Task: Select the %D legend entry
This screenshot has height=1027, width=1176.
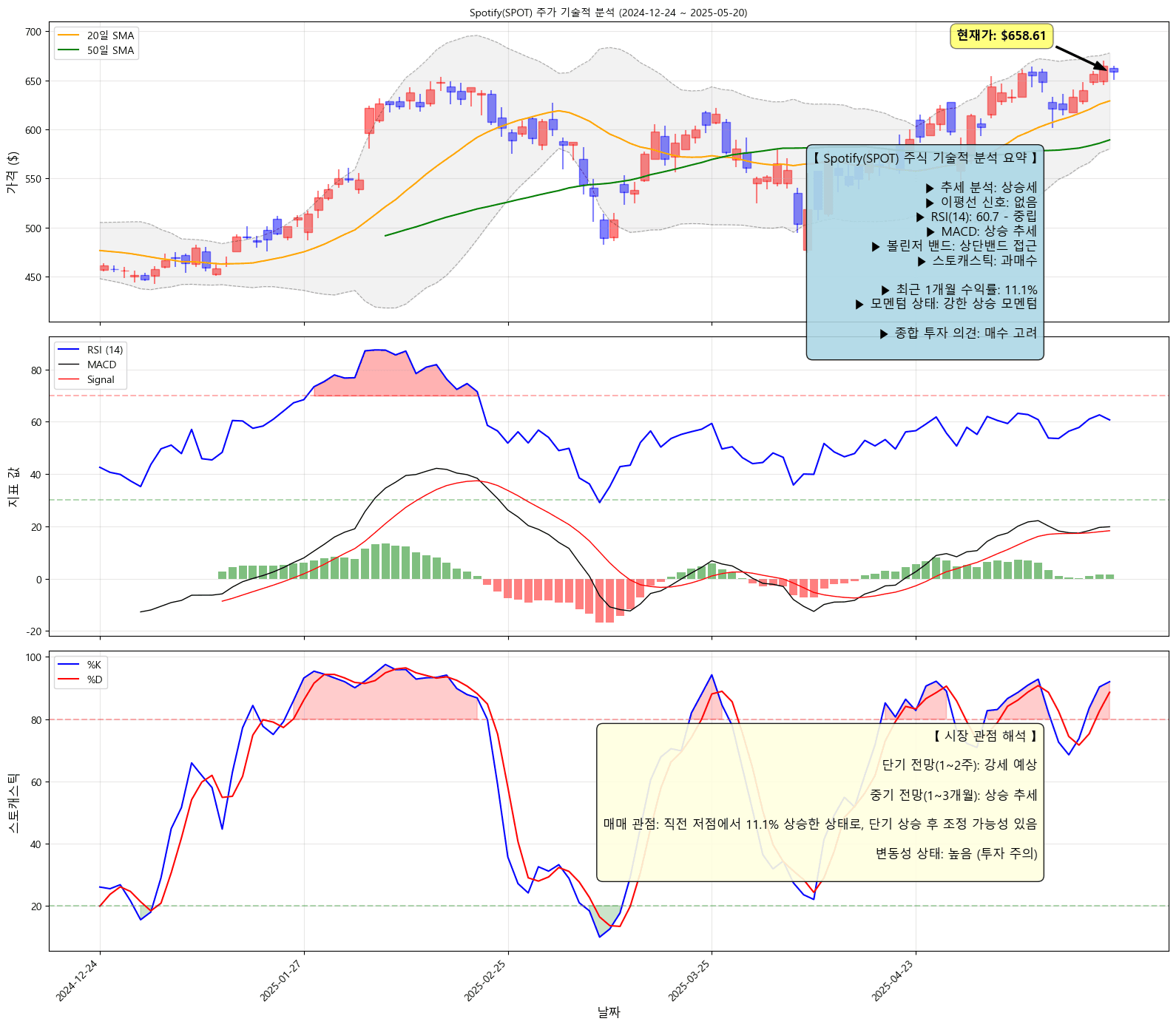Action: point(80,679)
